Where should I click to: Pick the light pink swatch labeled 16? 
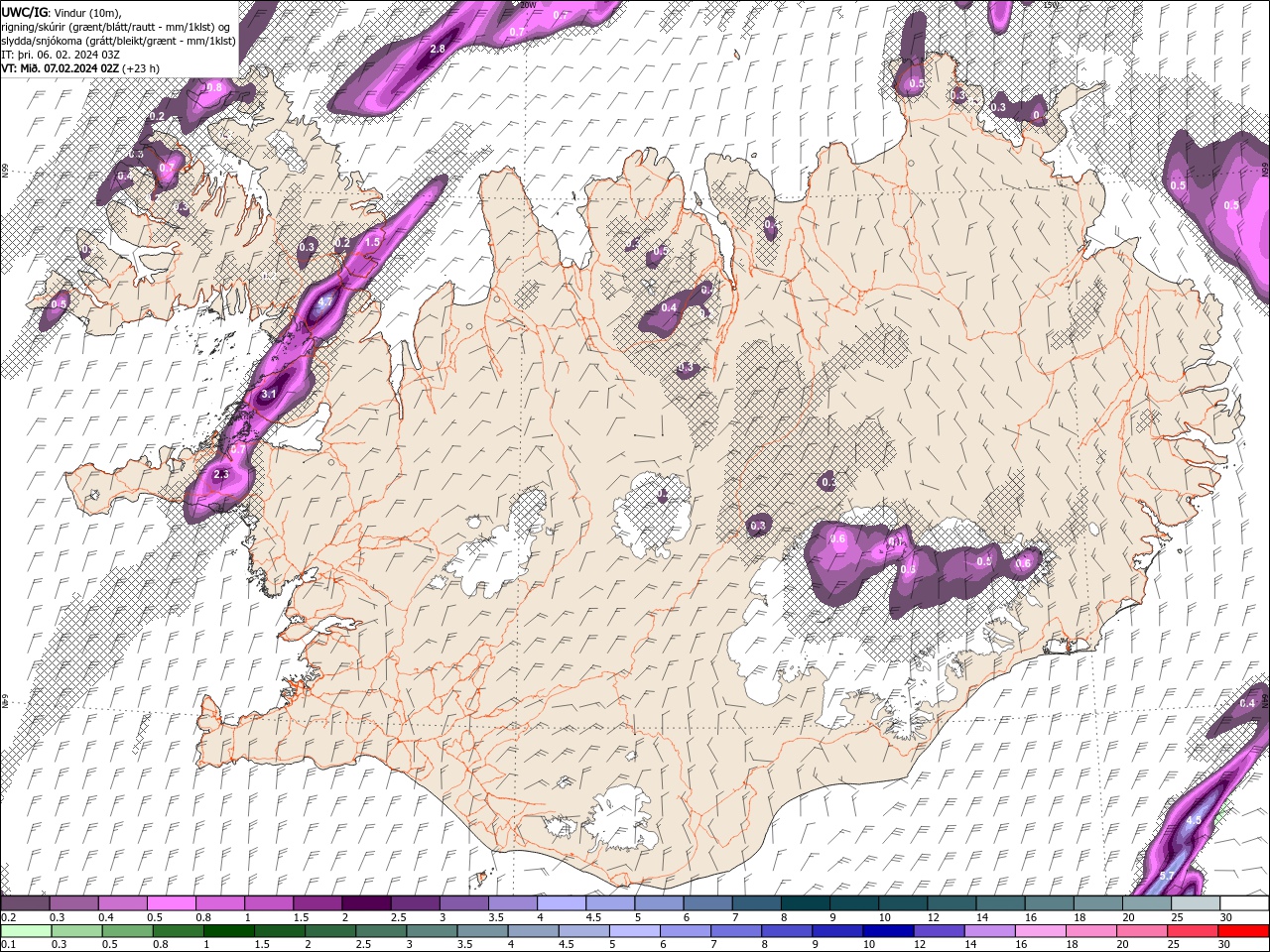(x=1040, y=931)
